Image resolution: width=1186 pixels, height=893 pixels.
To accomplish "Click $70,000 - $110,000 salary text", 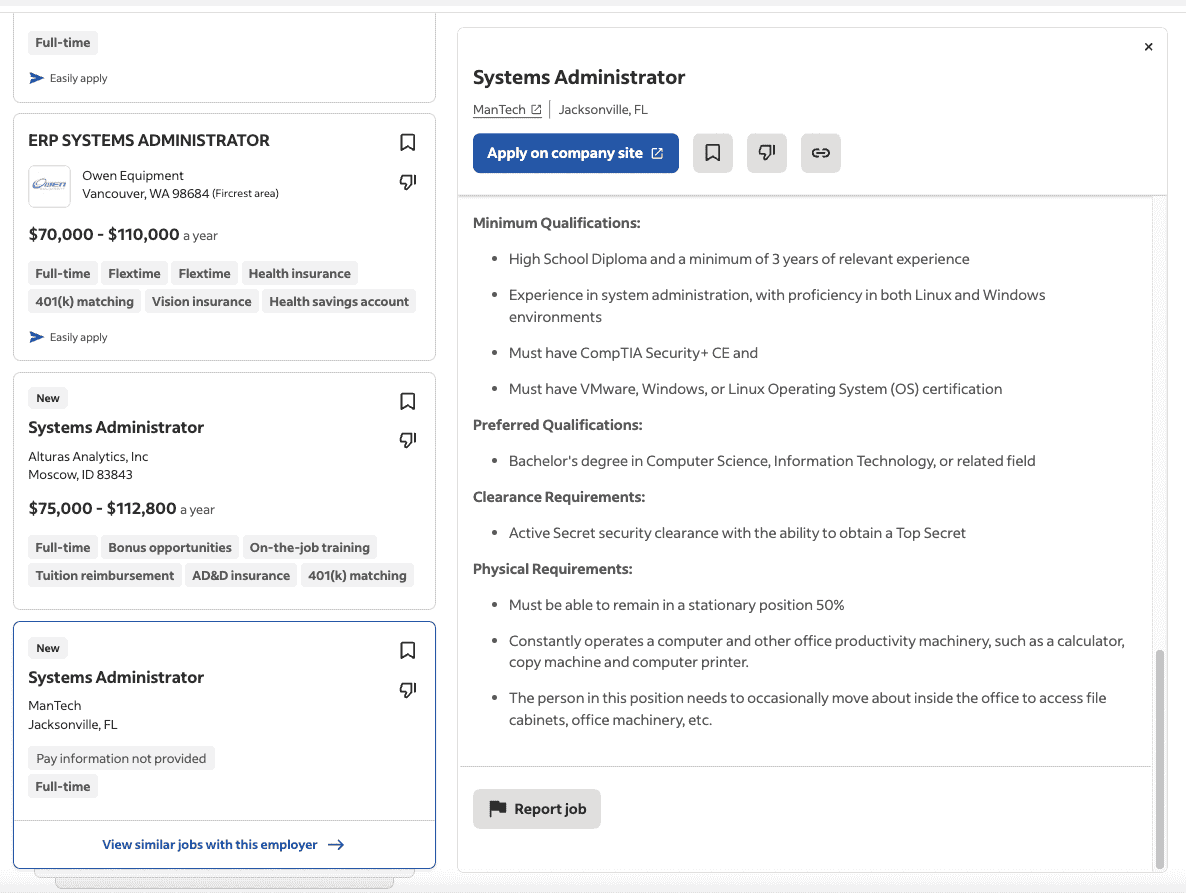I will coord(104,234).
